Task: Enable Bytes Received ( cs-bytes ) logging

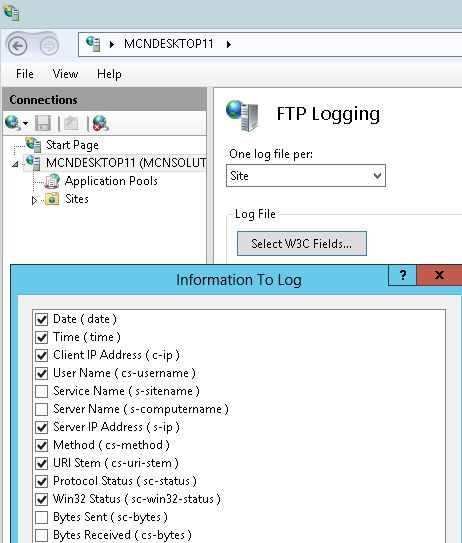Action: coord(42,535)
